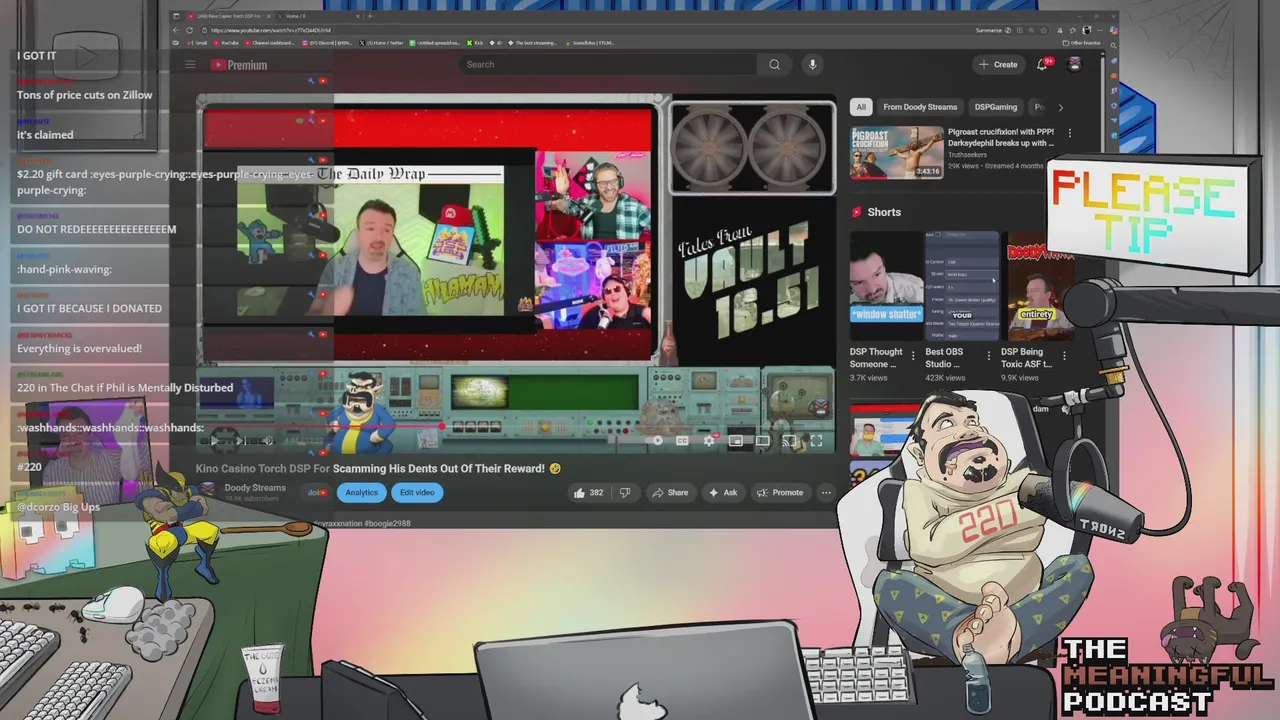Click the browser address bar URL
Viewport: 1280px width, 720px height.
(270, 30)
